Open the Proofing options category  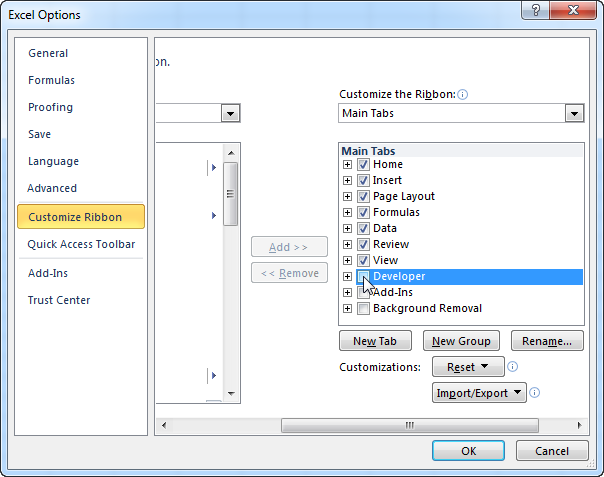coord(50,107)
